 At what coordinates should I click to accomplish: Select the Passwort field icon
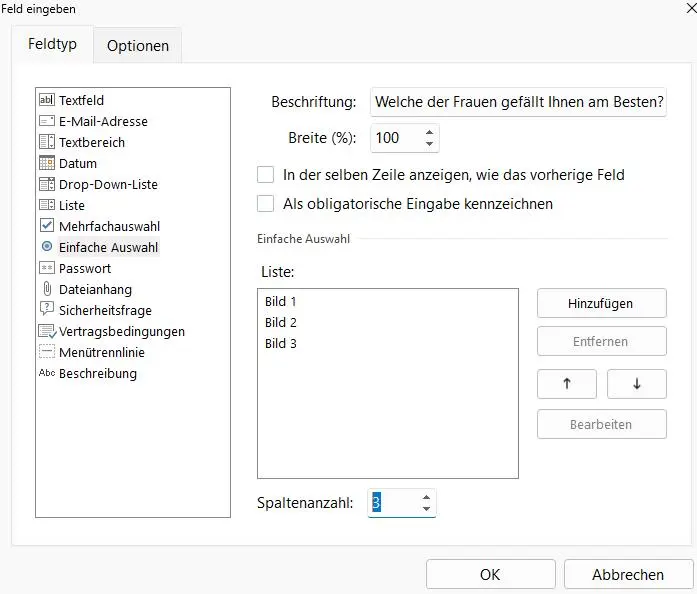click(x=47, y=268)
